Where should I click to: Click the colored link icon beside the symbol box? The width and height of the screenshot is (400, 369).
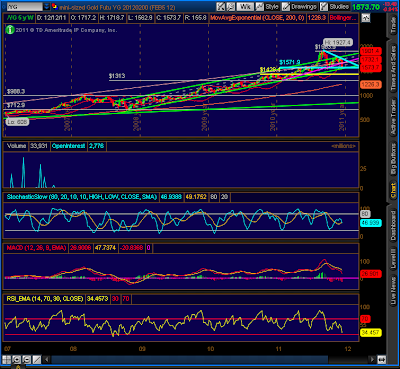click(54, 6)
